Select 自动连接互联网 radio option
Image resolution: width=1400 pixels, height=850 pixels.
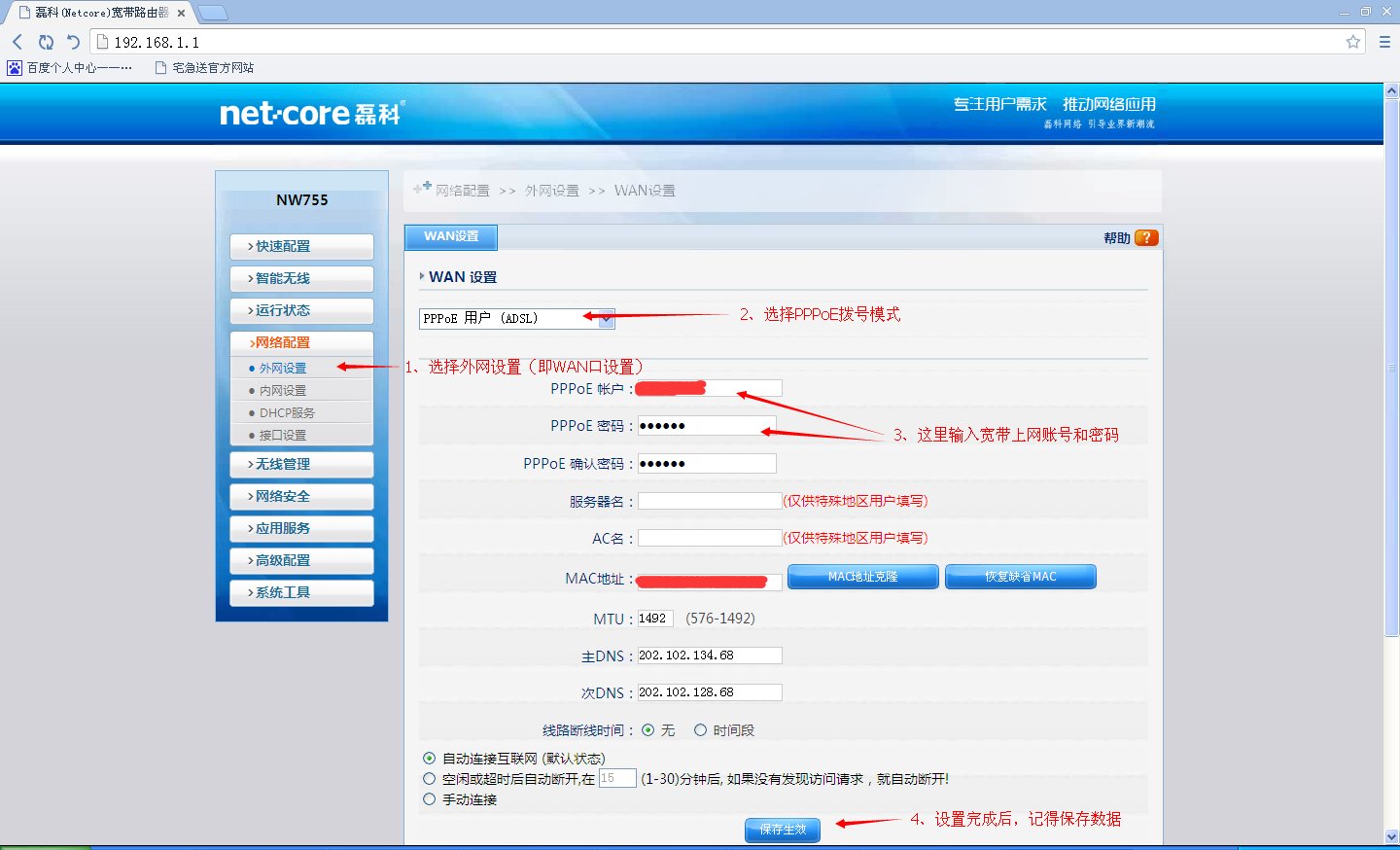click(x=429, y=758)
